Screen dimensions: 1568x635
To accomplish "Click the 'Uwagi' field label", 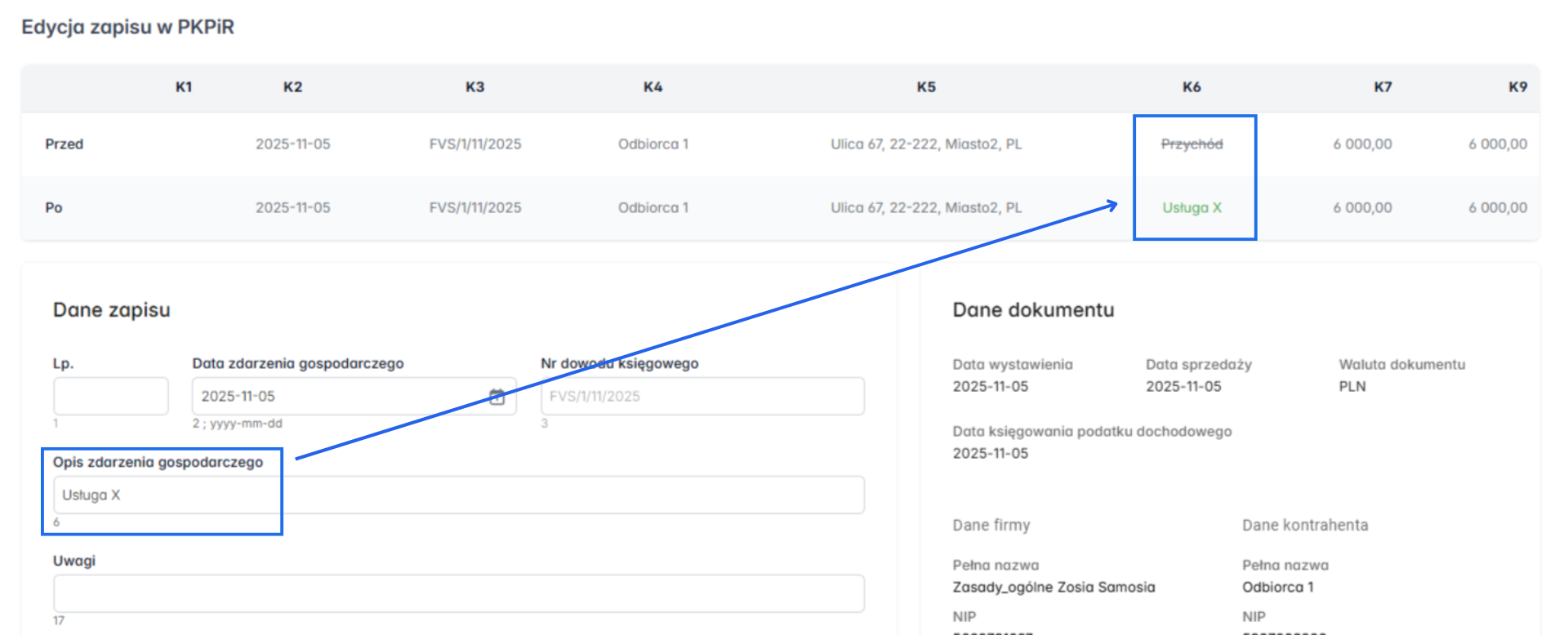I will pos(74,561).
